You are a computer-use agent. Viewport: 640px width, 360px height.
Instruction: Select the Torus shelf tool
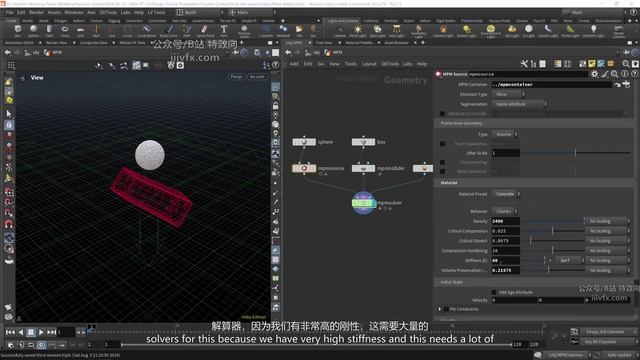point(64,31)
